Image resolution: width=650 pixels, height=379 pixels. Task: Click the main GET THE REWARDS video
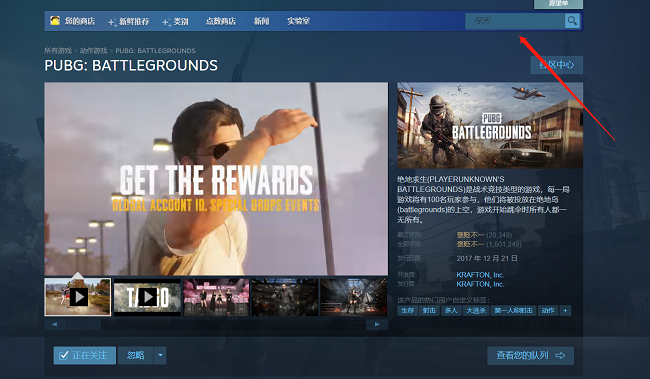coord(216,179)
